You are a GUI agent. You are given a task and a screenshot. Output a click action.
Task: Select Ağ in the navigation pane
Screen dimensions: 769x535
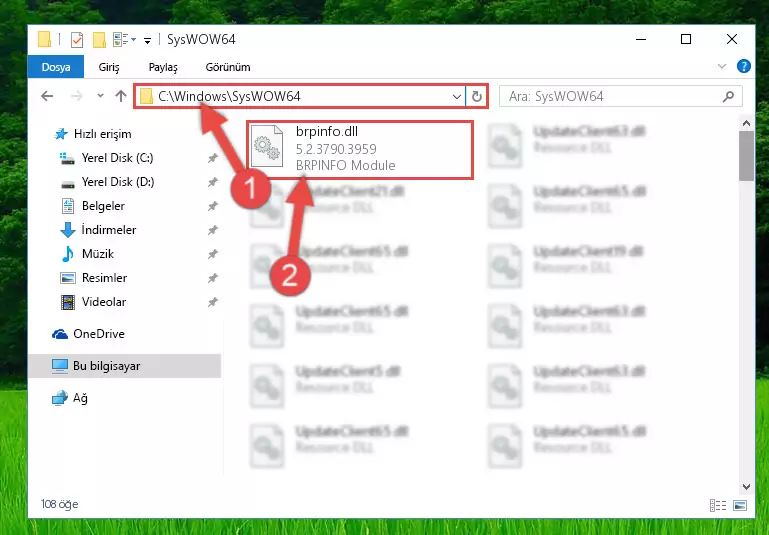tap(80, 398)
